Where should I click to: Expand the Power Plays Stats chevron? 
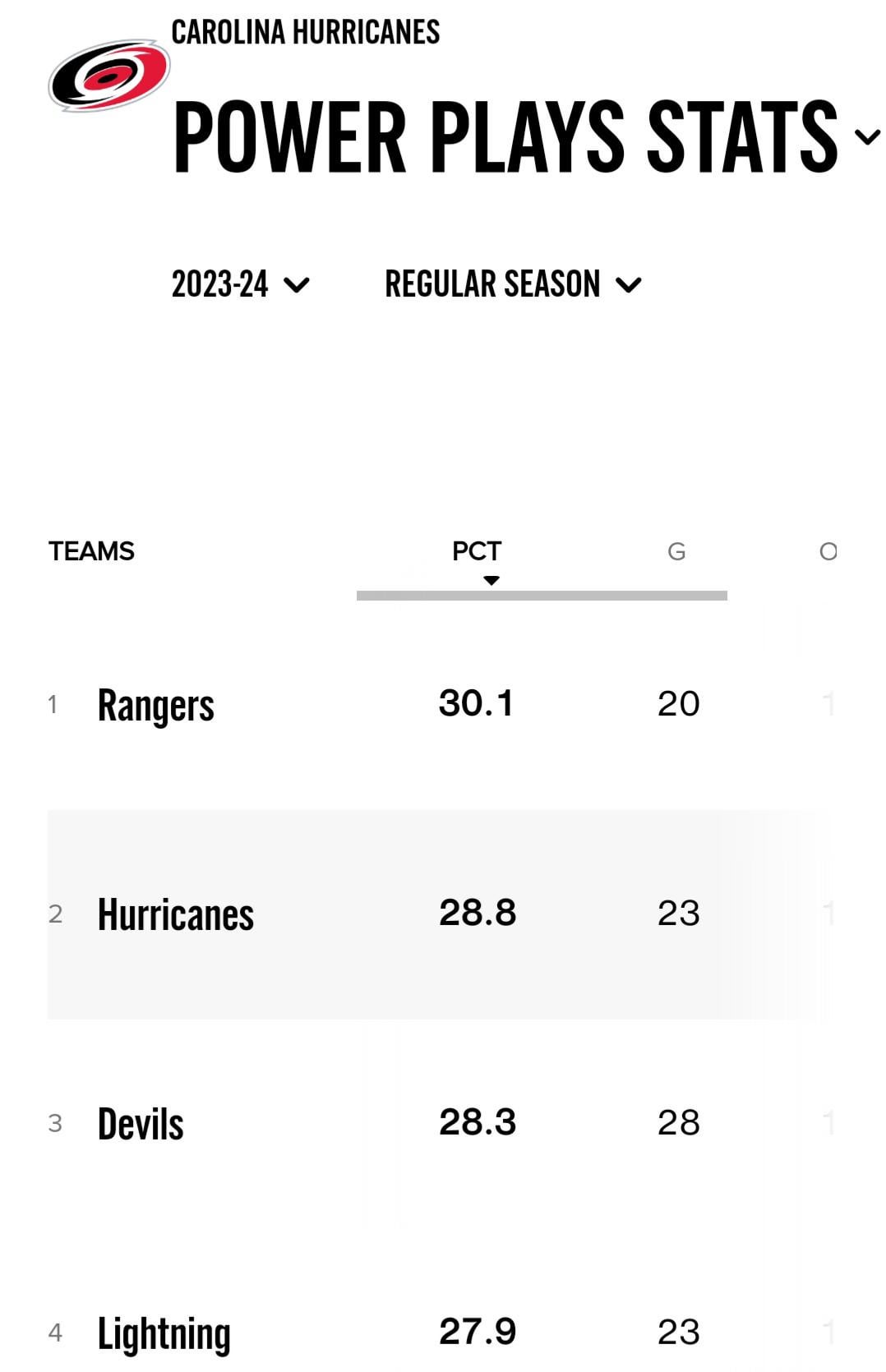pos(867,136)
